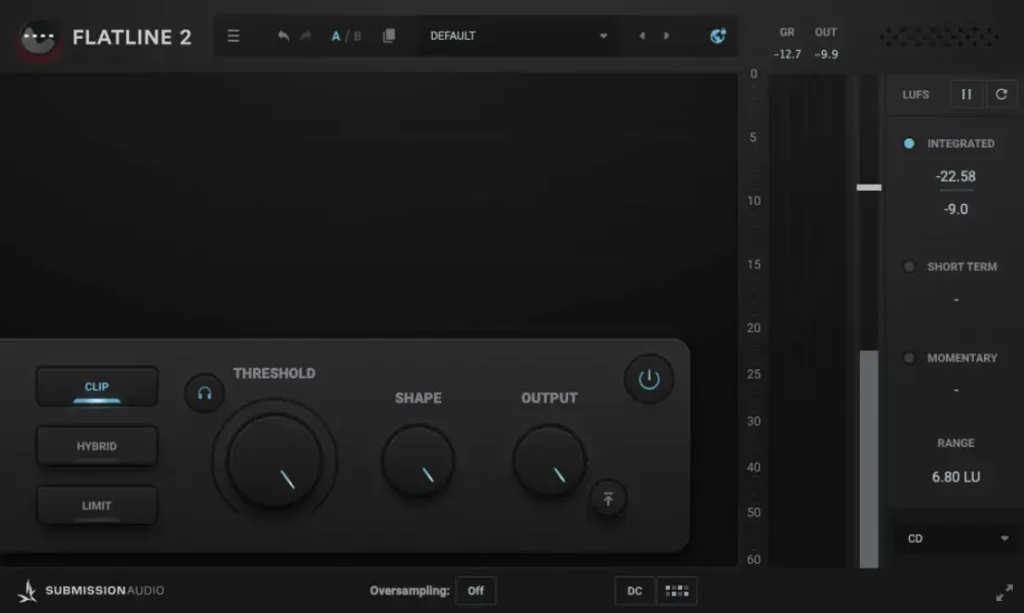Switch to Limit mode
Viewport: 1024px width, 613px height.
click(x=97, y=506)
